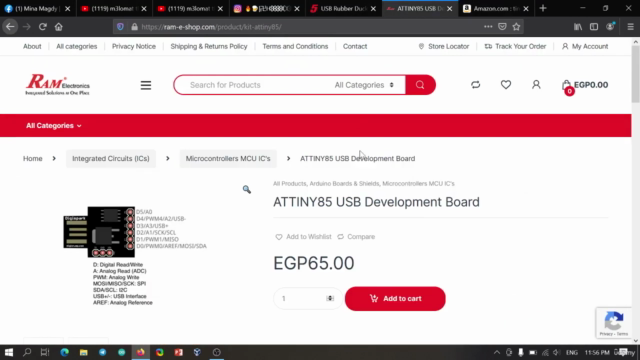Screen dimensions: 640x360
Task: Switch to the Mina Magdy Facebook tab
Action: point(37,9)
